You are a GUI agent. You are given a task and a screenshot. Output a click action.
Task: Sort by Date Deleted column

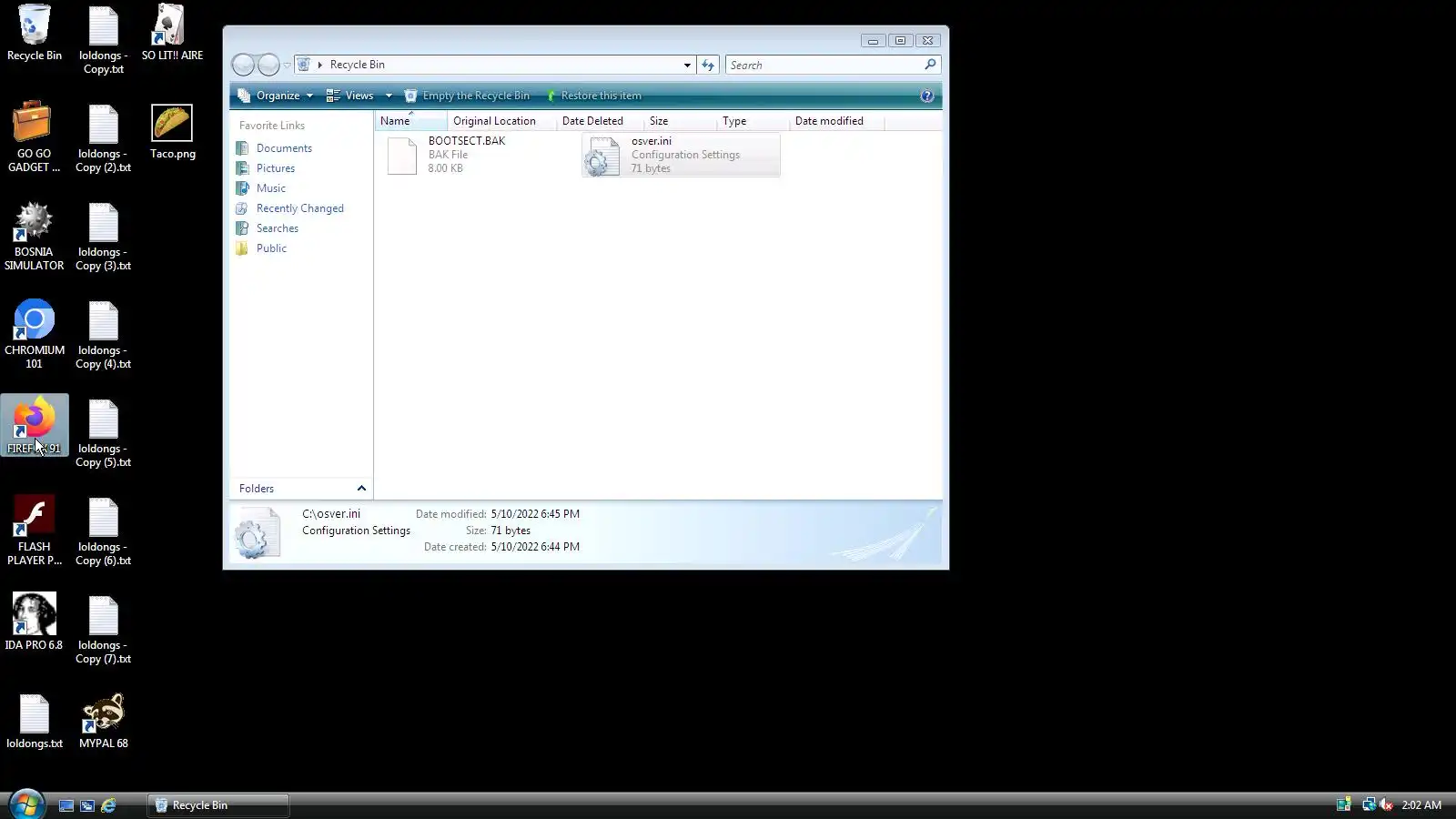click(x=601, y=121)
